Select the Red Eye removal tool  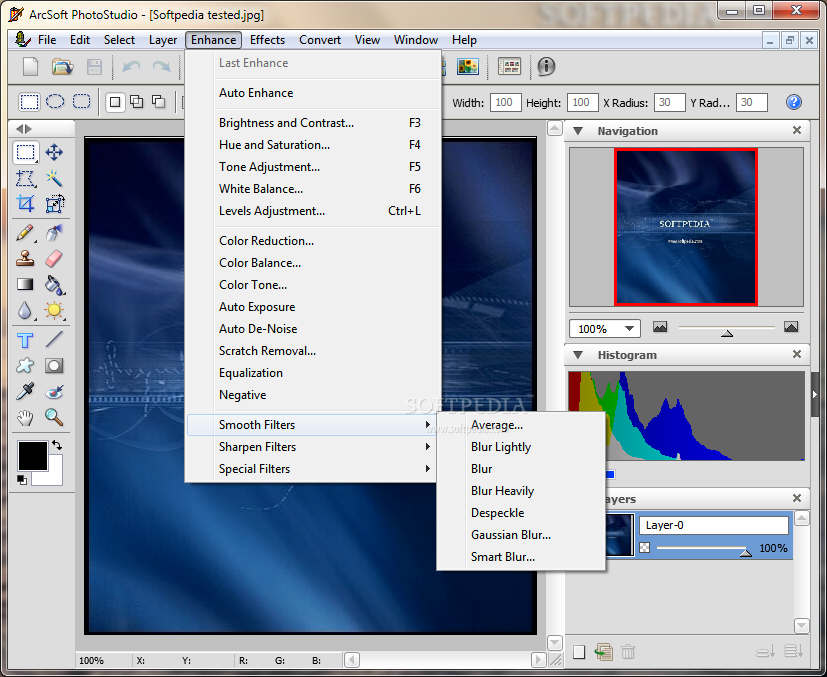(x=54, y=391)
